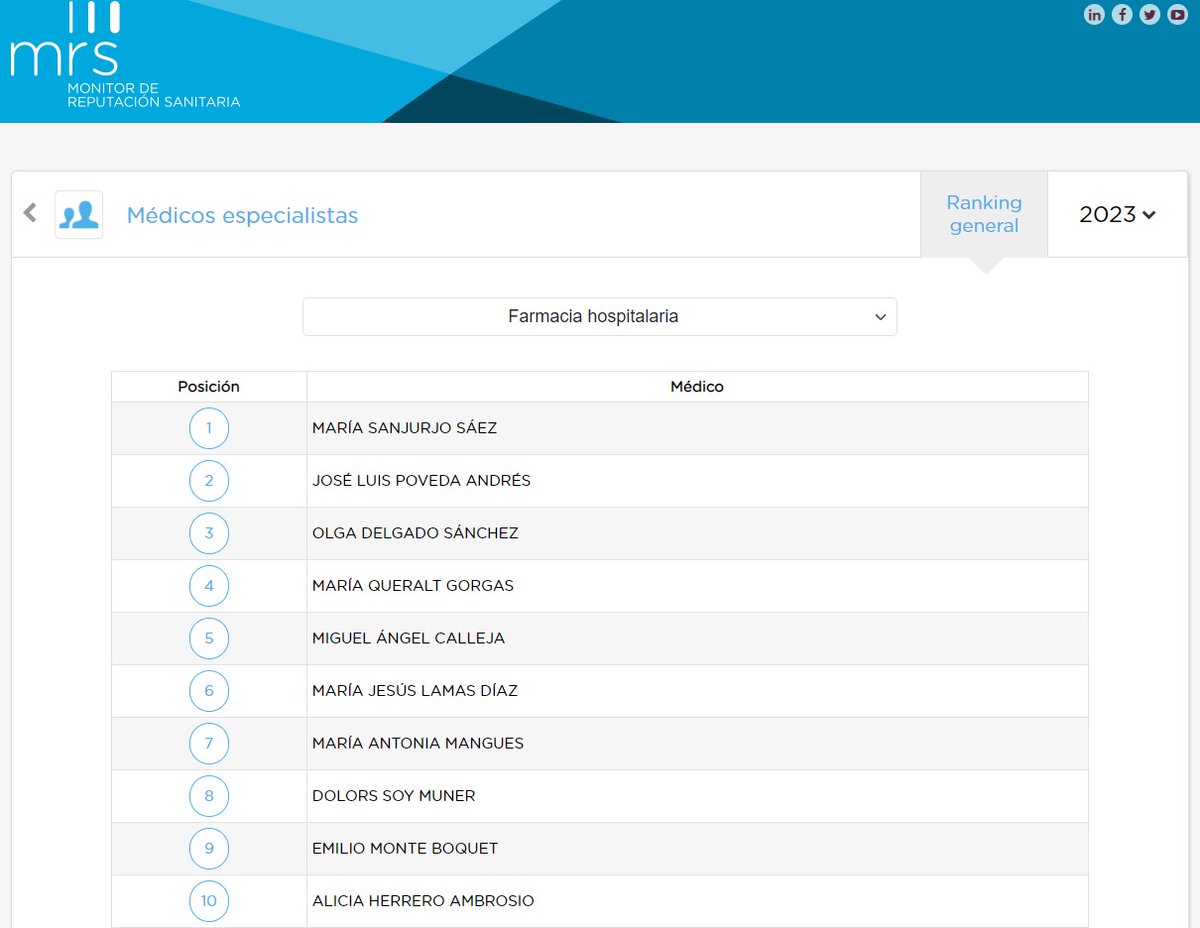
Task: Select row MARÍA SANJURJO SÁEZ
Action: pyautogui.click(x=600, y=428)
